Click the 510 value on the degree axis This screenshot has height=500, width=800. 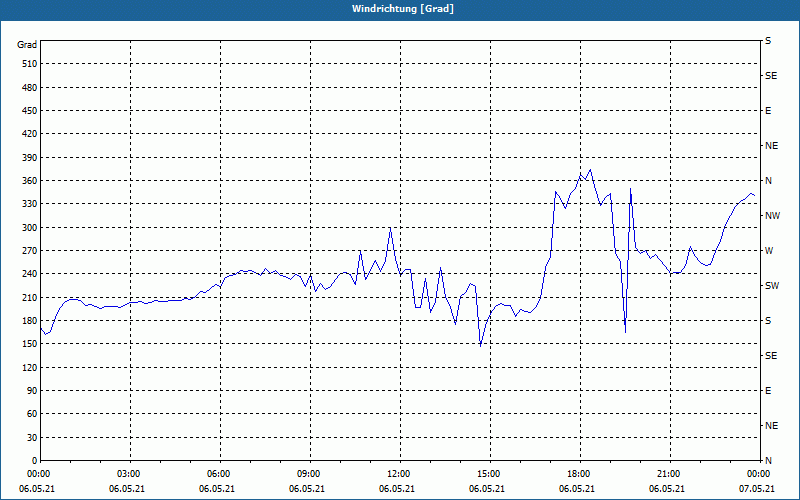(x=30, y=64)
